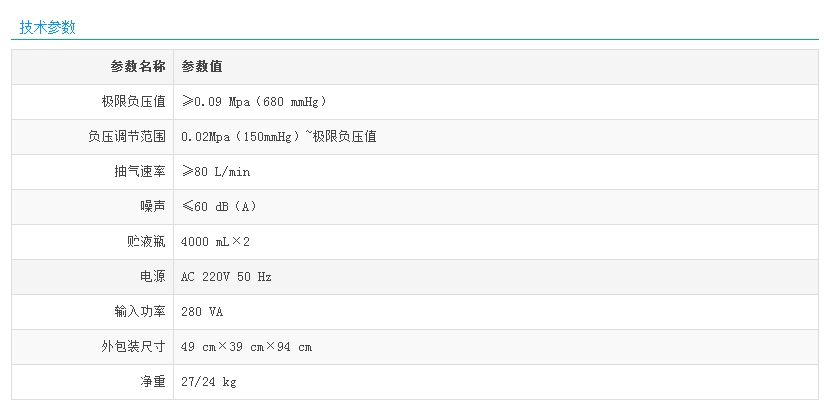The height and width of the screenshot is (413, 824).
Task: Click the ≥80 L/min value cell
Action: click(216, 172)
